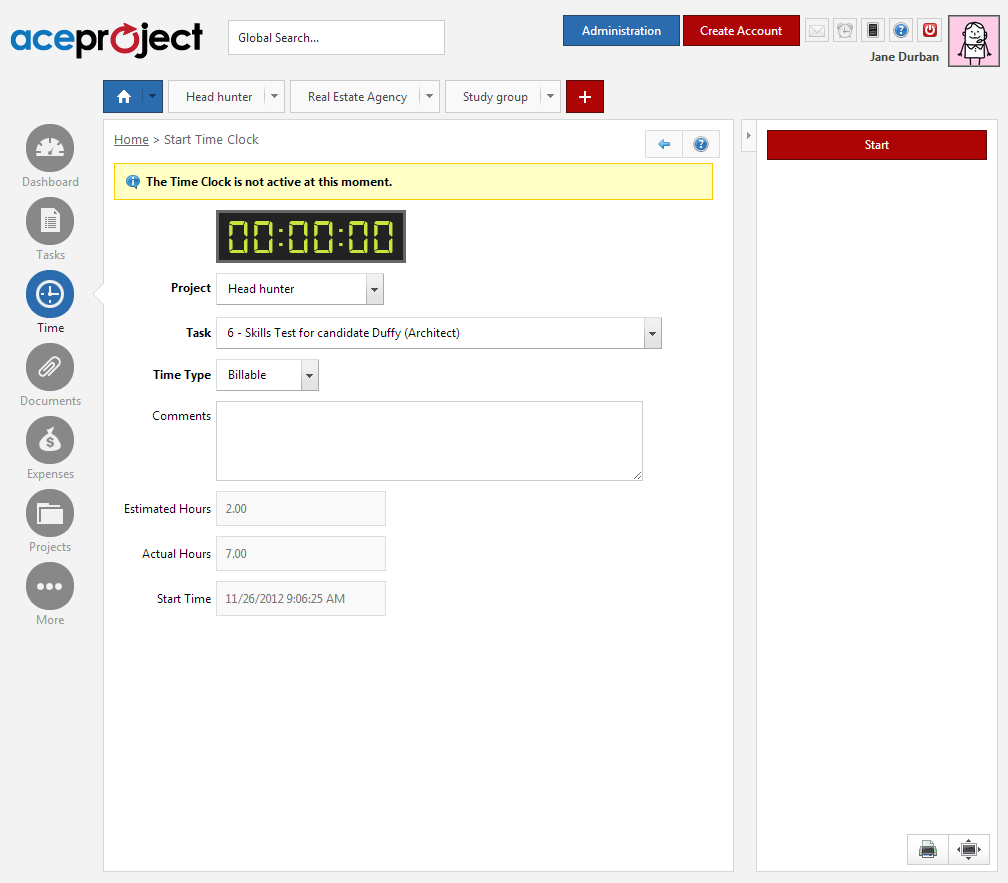Viewport: 1008px width, 883px height.
Task: Select the Time clock sidebar icon
Action: [50, 294]
